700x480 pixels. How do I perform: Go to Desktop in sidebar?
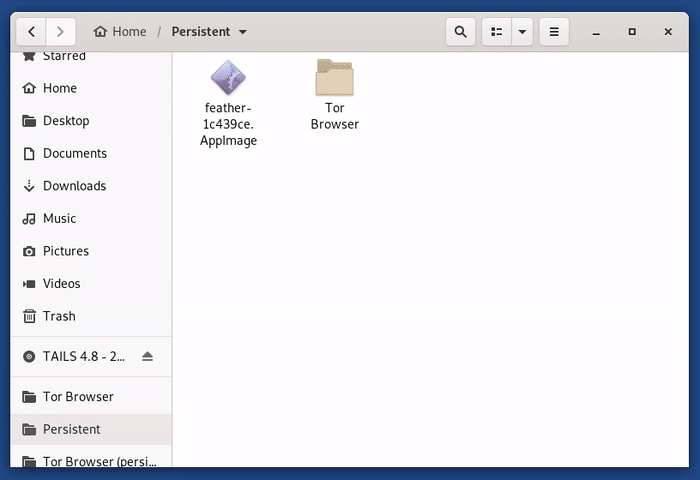(66, 121)
